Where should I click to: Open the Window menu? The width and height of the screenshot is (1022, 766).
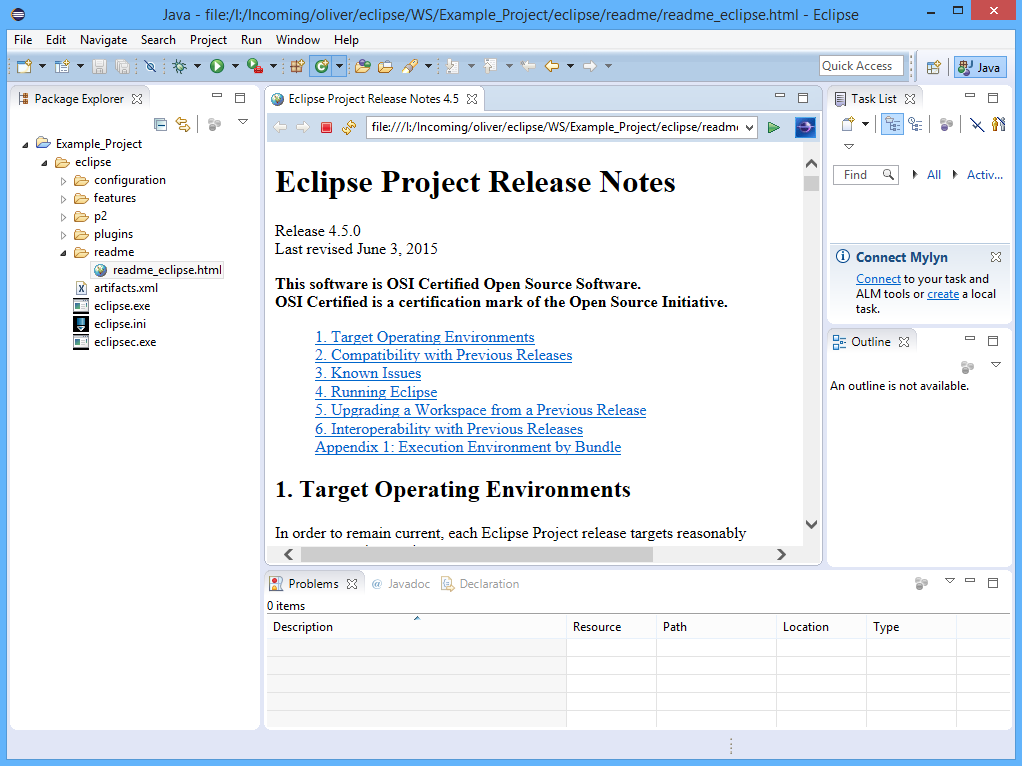point(298,40)
